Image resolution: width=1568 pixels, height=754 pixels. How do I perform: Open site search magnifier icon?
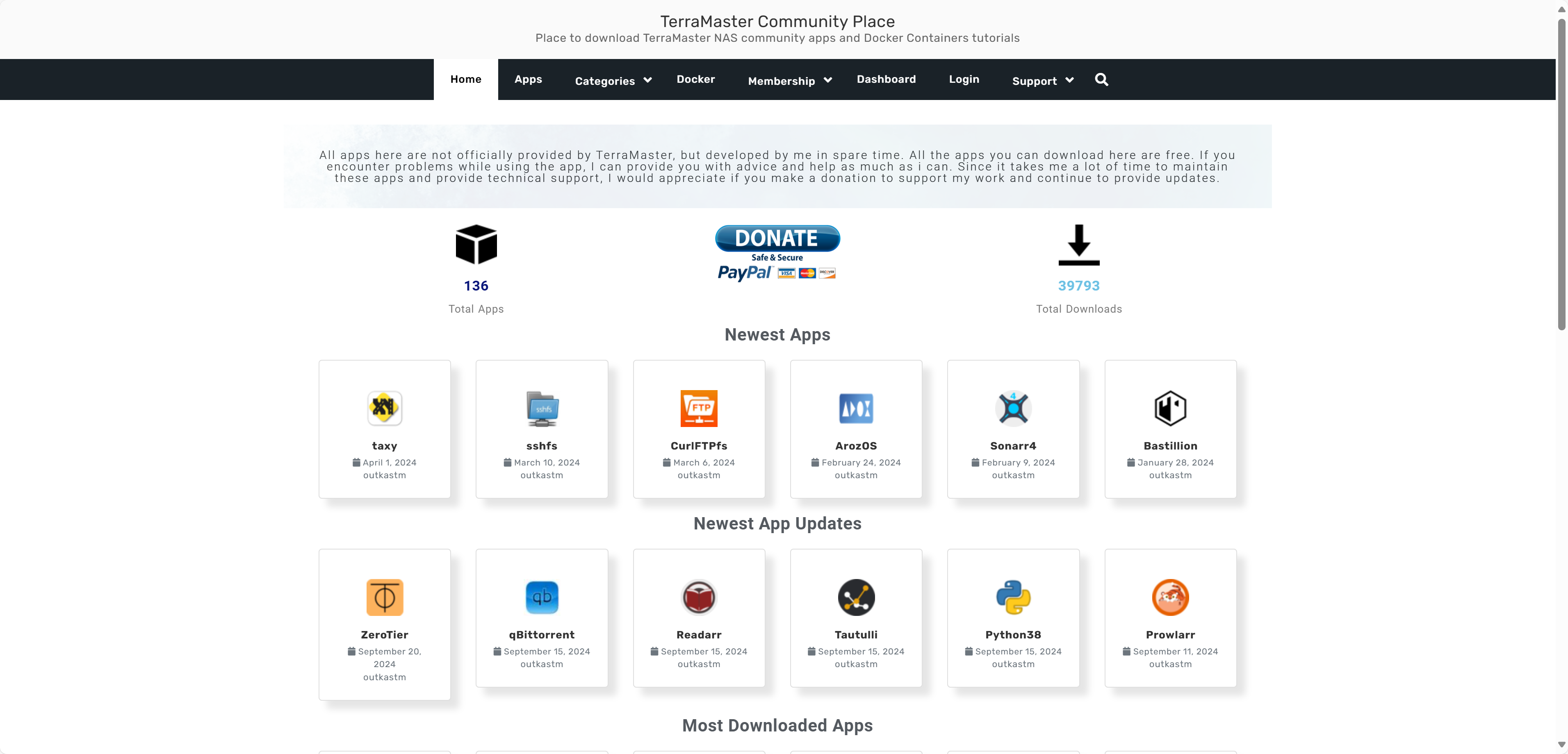coord(1101,80)
